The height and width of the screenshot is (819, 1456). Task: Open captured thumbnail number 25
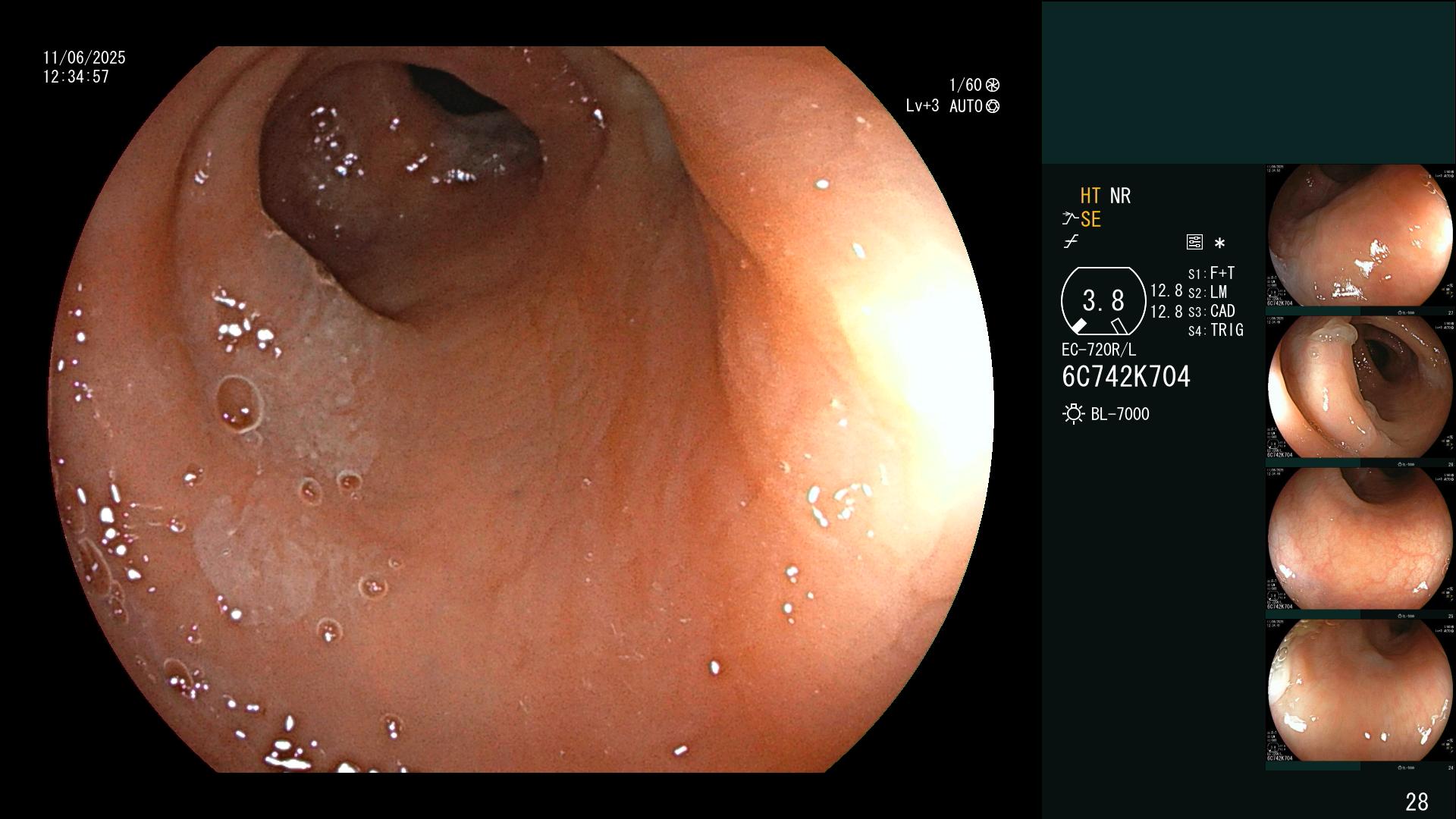1360,539
